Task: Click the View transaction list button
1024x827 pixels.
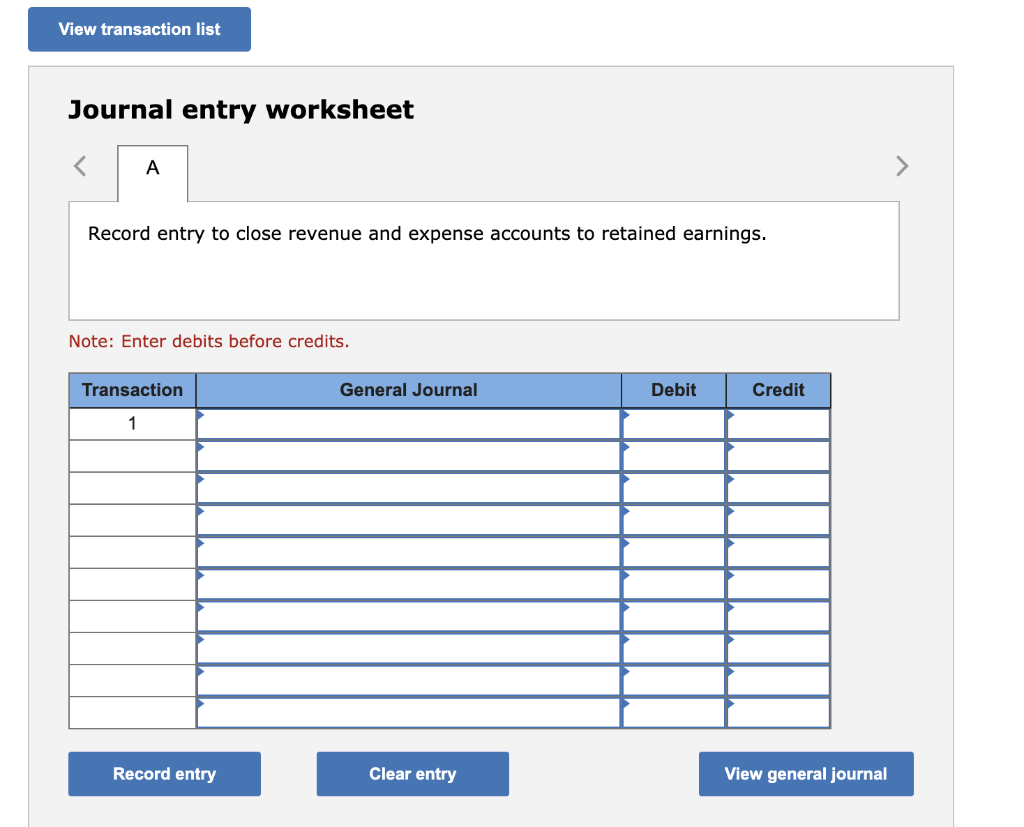Action: click(139, 29)
